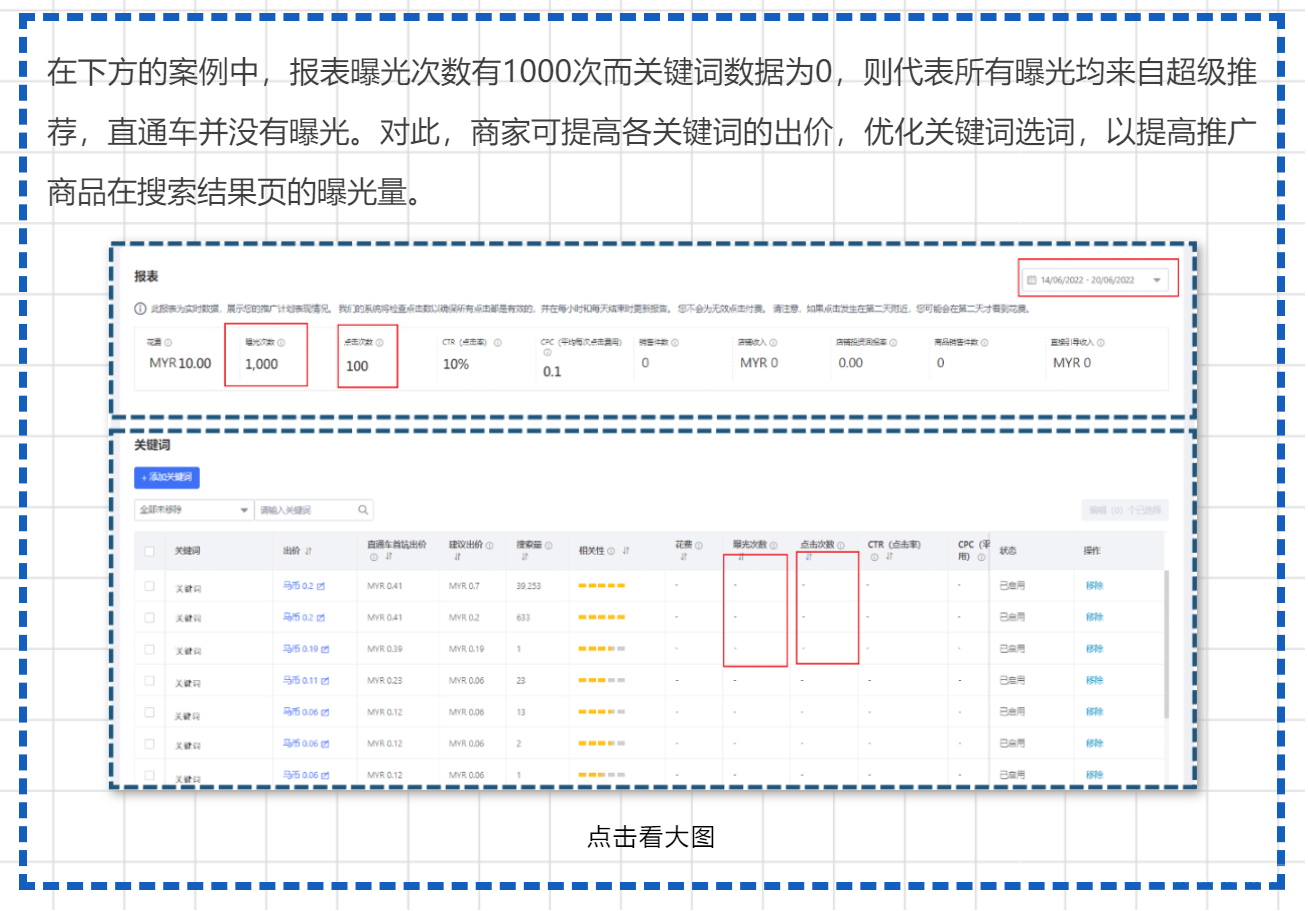Click 移除 on the first keyword row
This screenshot has height=911, width=1308.
[x=1095, y=586]
